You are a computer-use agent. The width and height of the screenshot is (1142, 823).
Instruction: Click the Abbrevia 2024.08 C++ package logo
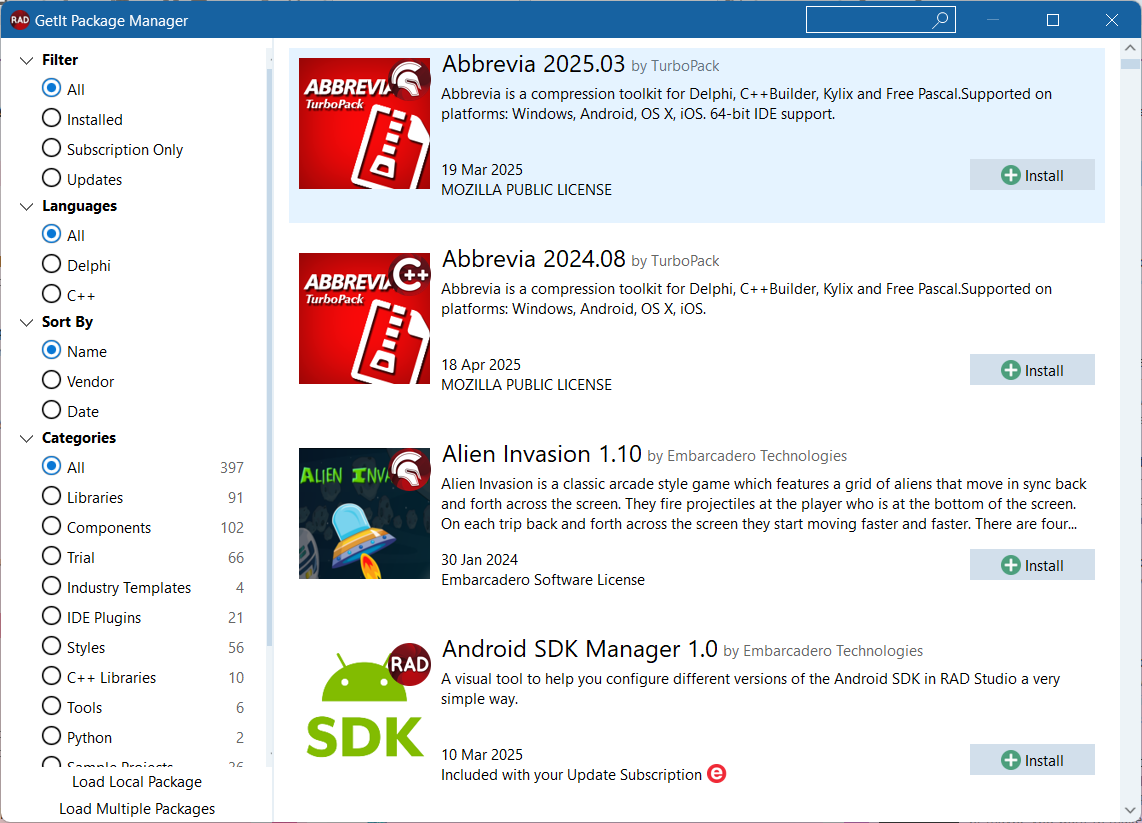[364, 319]
